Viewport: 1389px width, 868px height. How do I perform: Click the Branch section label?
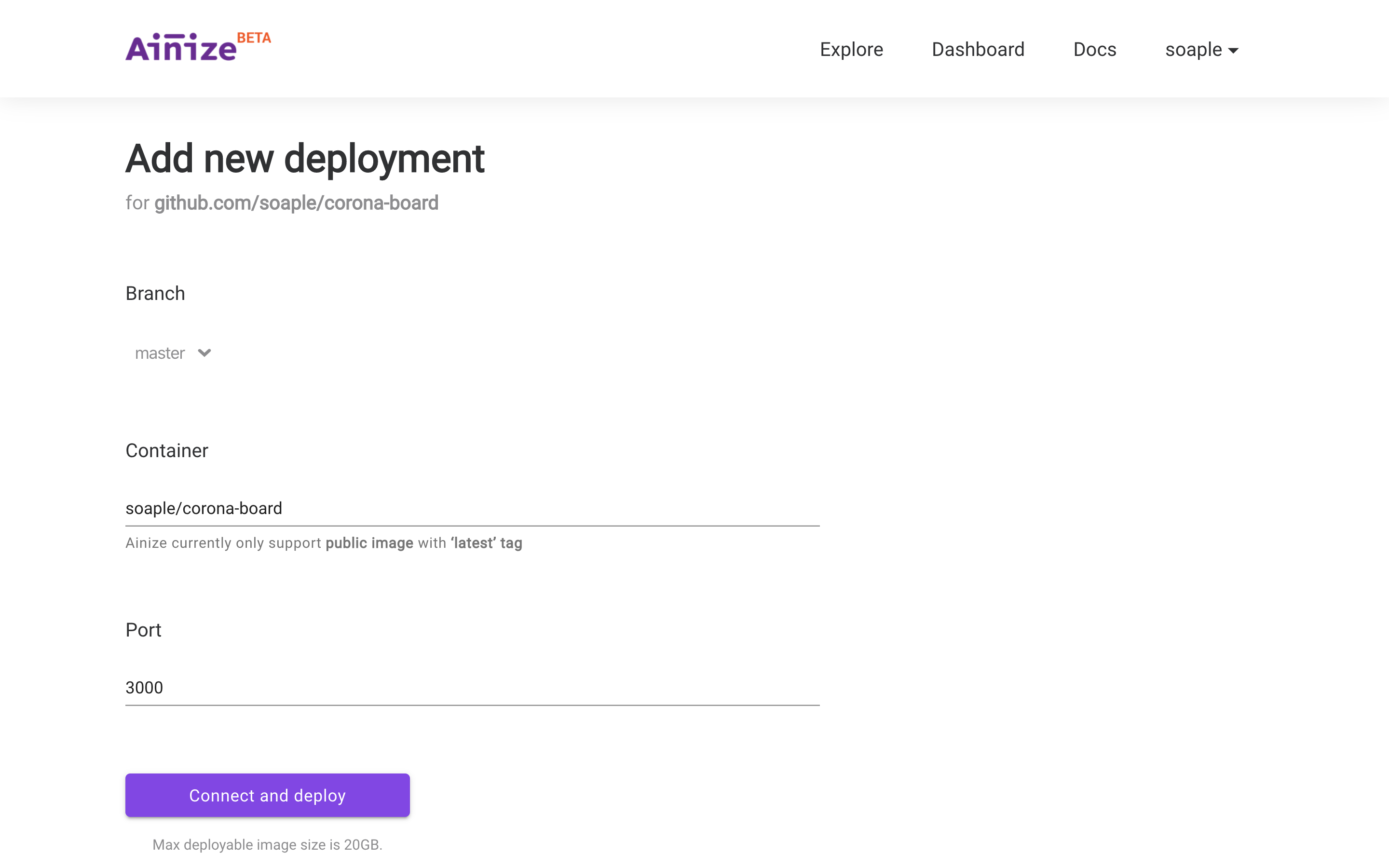(155, 293)
